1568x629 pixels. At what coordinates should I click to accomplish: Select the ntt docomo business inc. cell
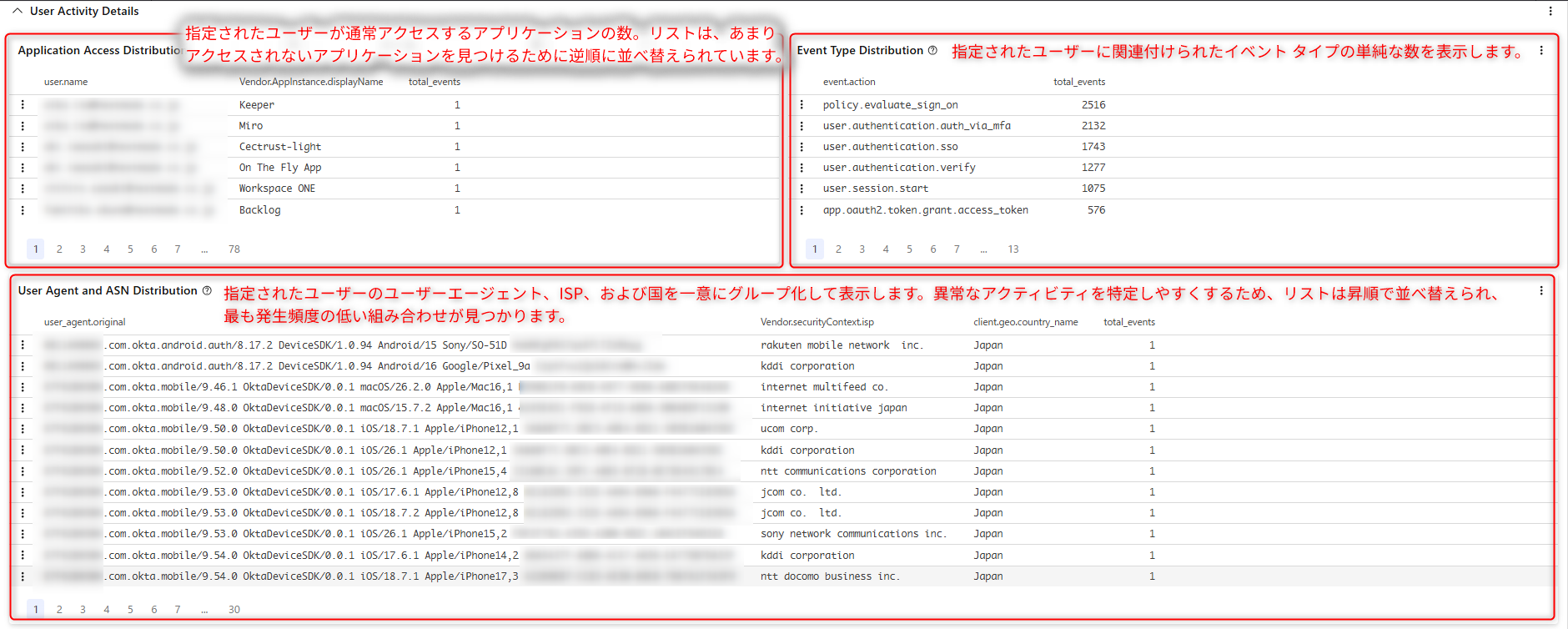[x=830, y=576]
